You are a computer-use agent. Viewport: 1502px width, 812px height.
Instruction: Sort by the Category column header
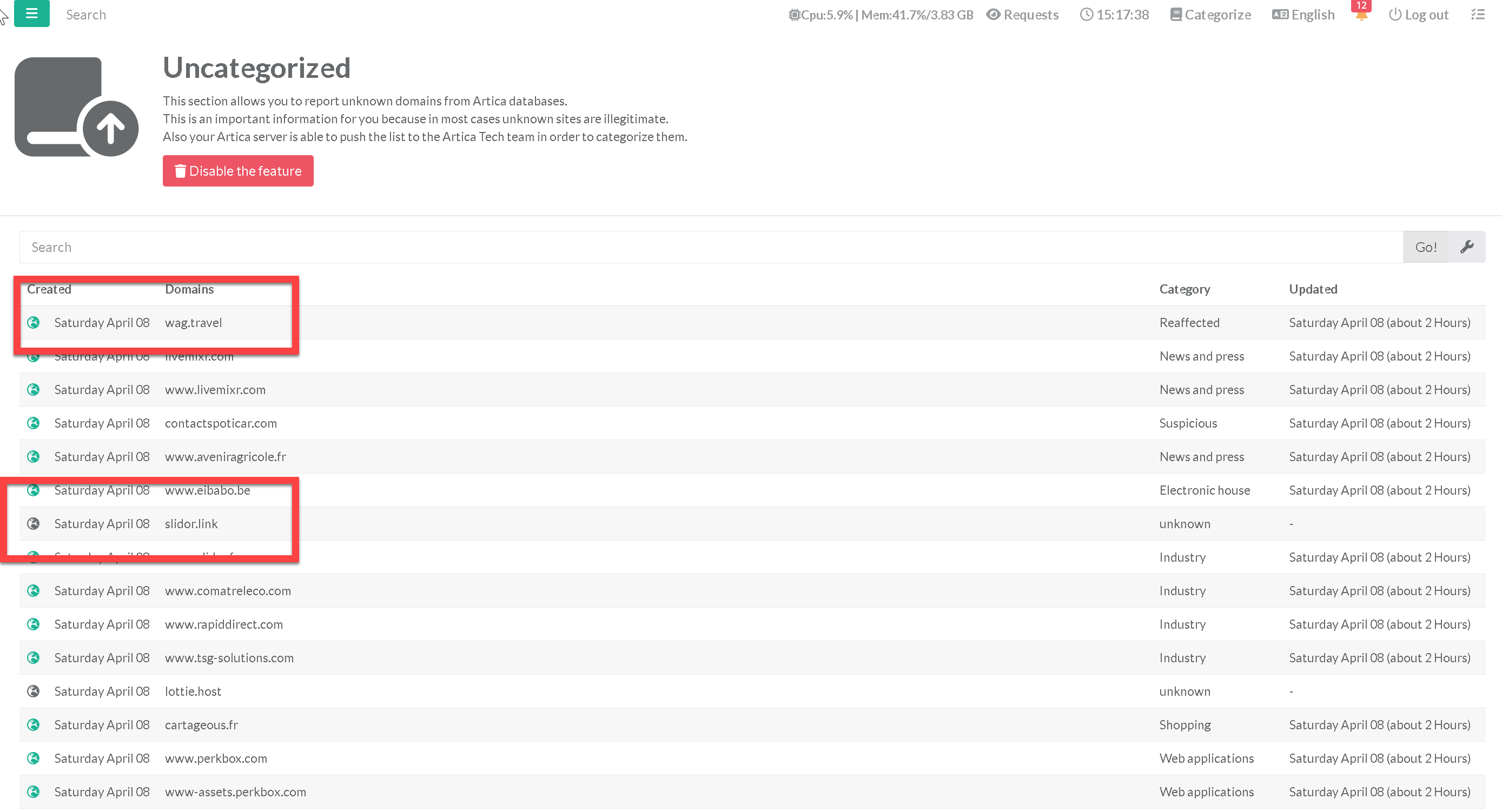pyautogui.click(x=1184, y=289)
